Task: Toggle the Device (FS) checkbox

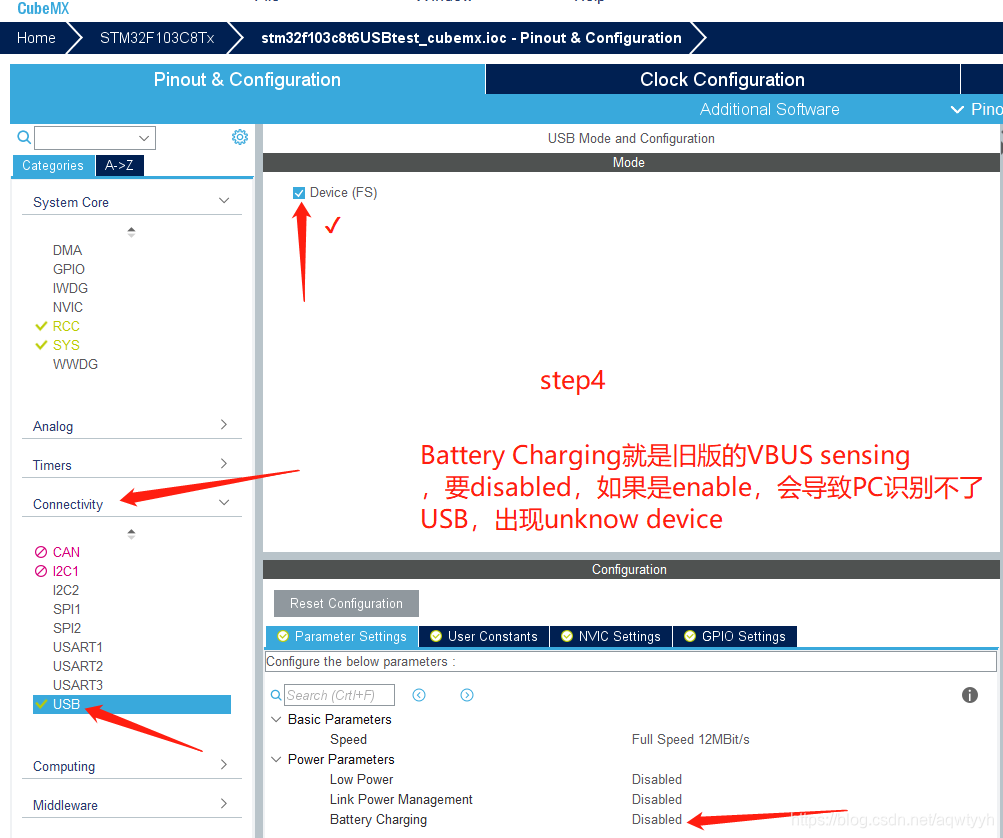Action: point(299,193)
